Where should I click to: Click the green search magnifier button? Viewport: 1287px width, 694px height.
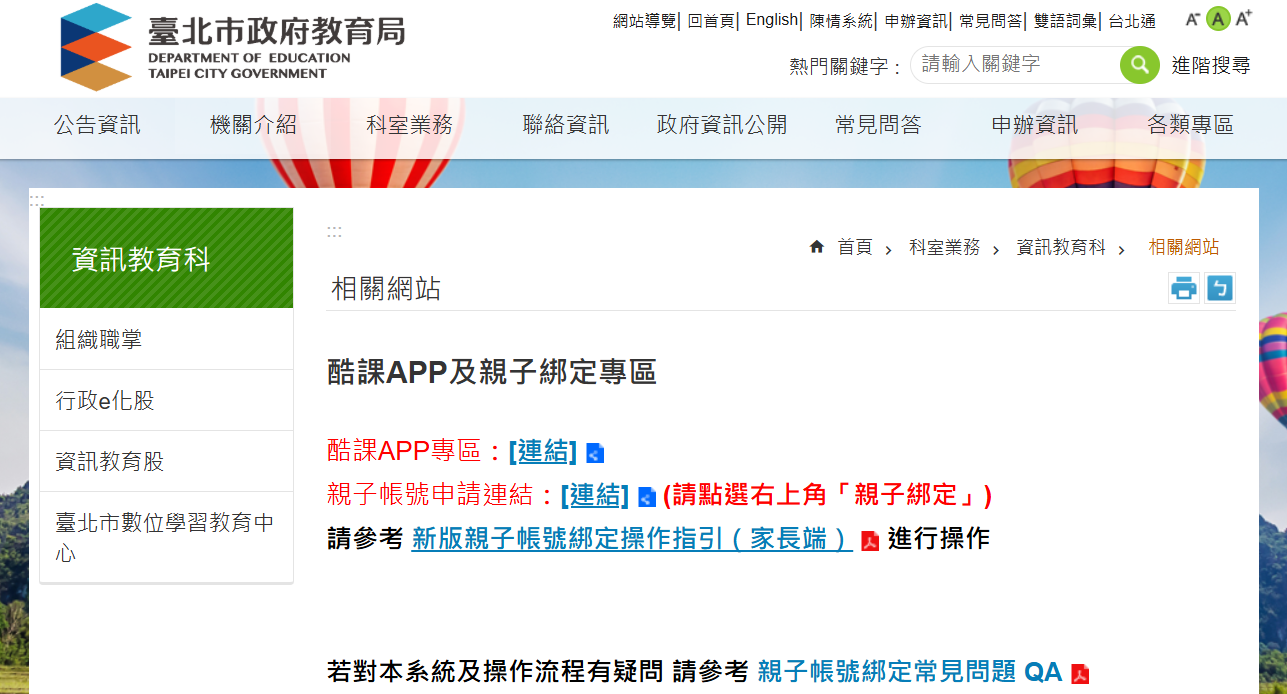point(1139,65)
